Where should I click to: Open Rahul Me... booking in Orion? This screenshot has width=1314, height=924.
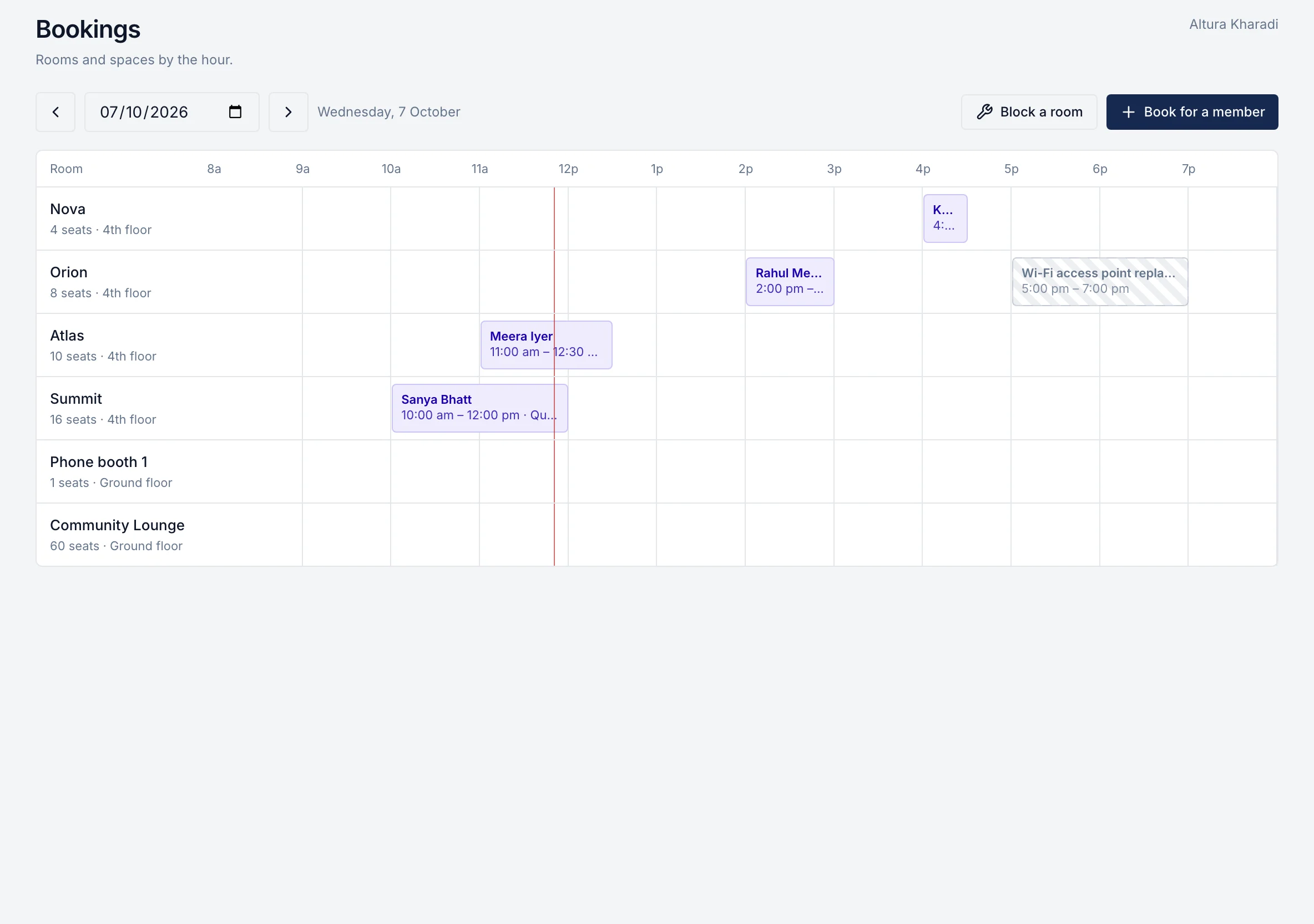(x=790, y=282)
